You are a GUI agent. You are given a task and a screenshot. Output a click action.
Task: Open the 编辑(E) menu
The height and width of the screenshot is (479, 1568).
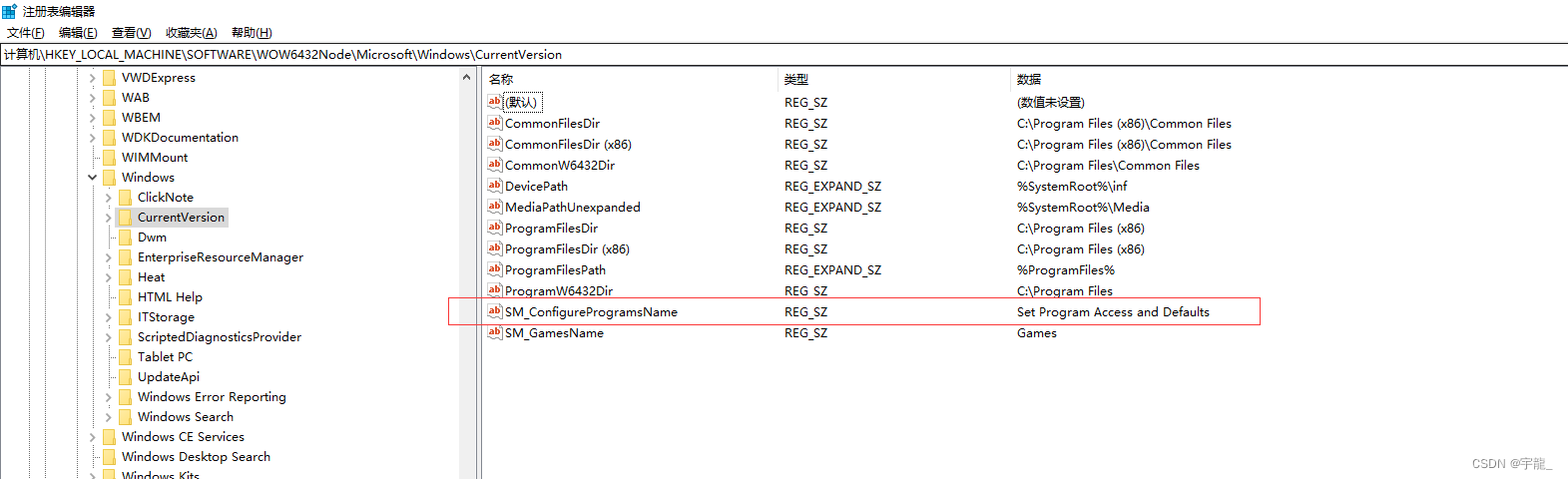click(x=78, y=33)
